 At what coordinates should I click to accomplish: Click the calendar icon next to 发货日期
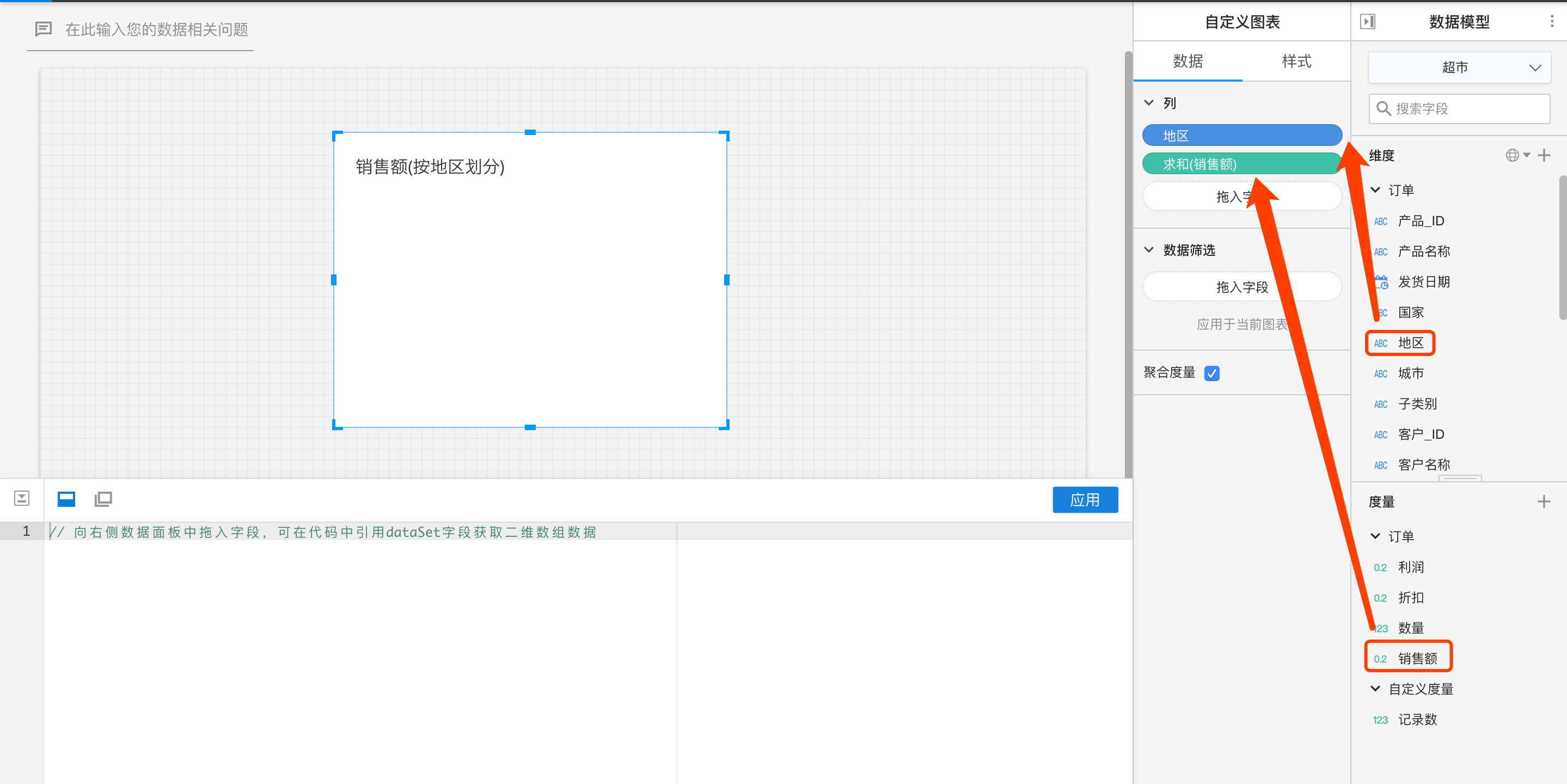1381,281
